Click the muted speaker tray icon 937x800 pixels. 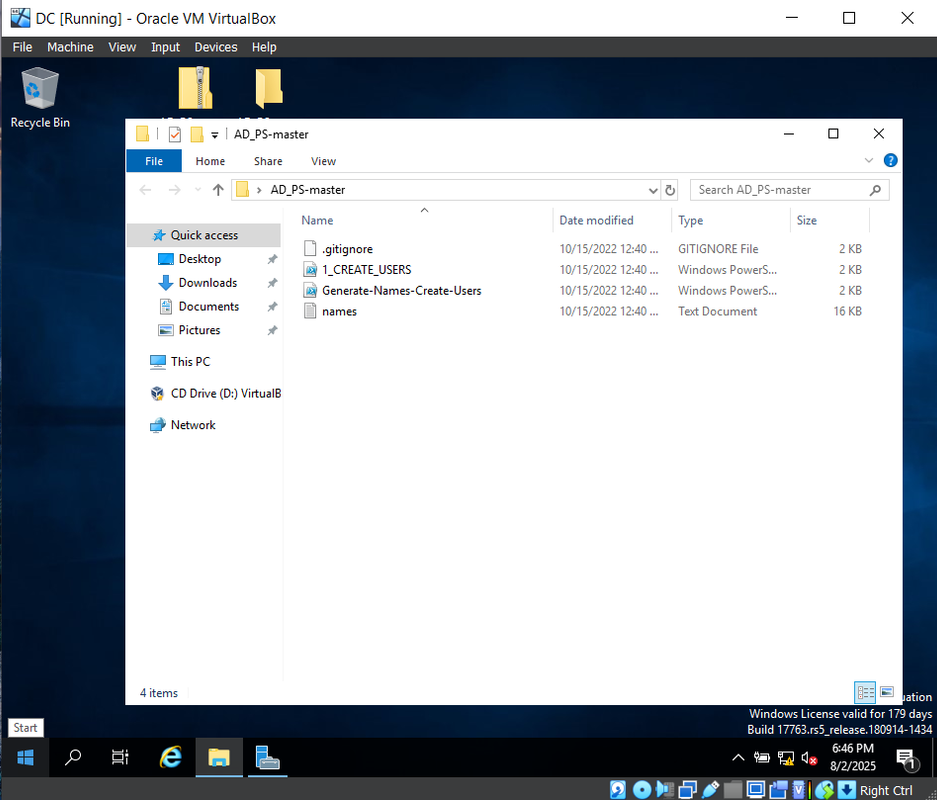click(x=809, y=758)
